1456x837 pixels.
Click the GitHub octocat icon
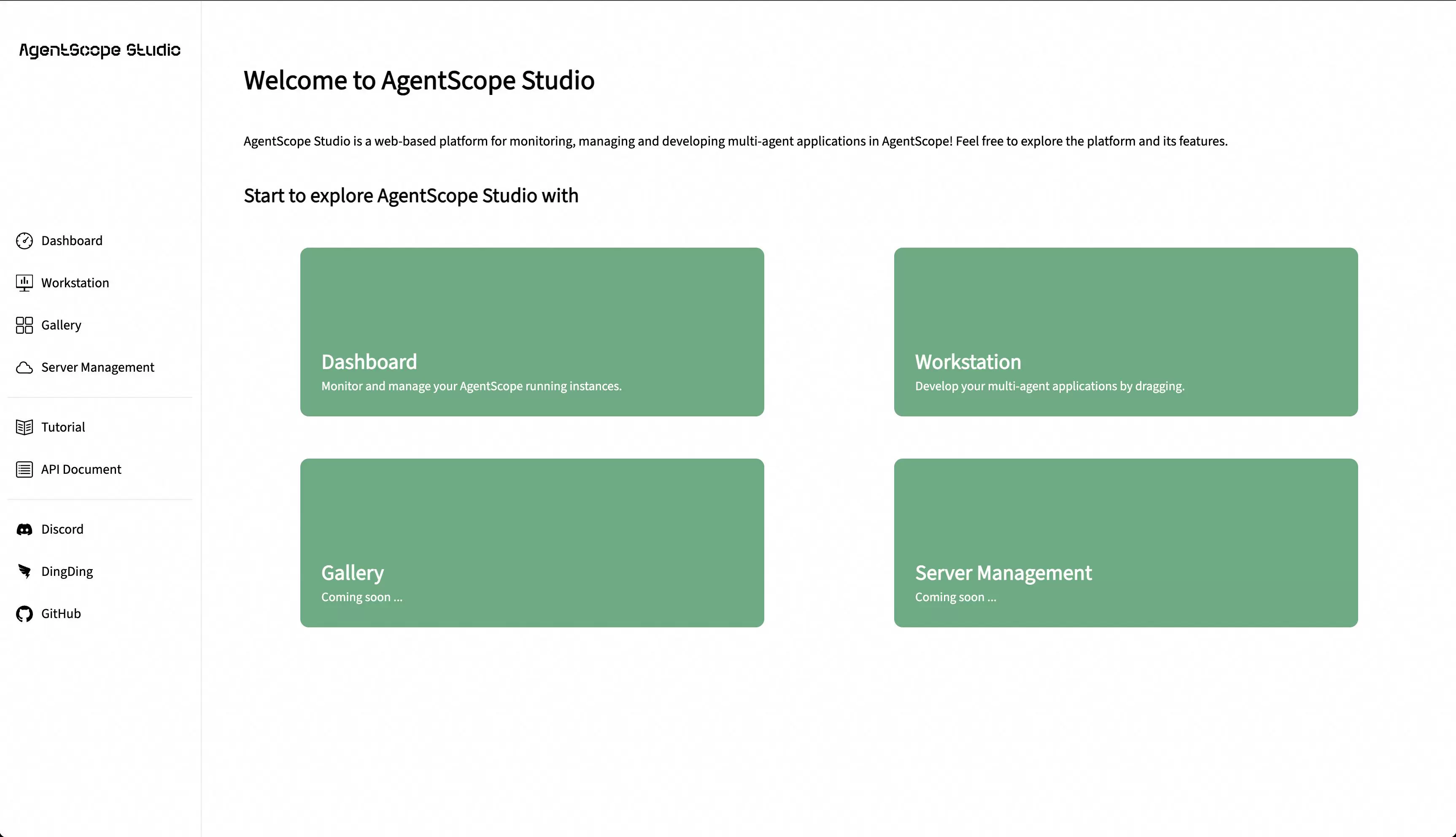pyautogui.click(x=24, y=614)
